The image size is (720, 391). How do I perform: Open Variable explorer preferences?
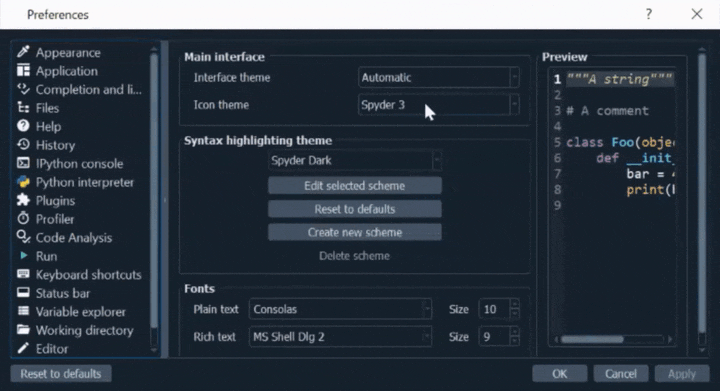(x=80, y=312)
